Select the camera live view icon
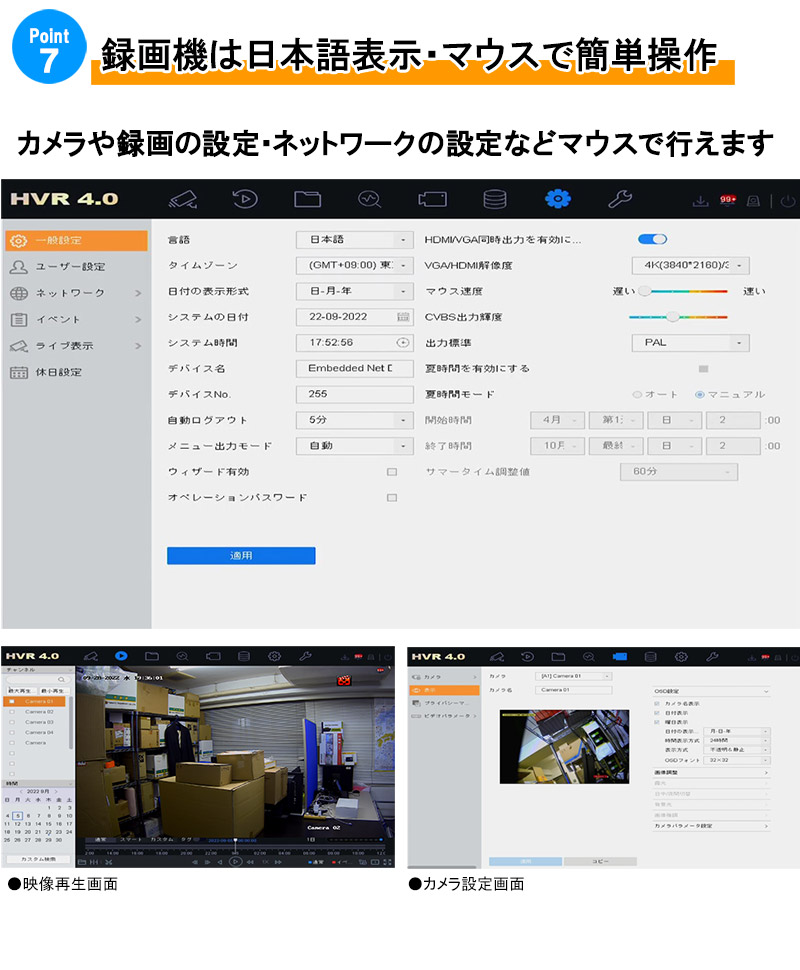Screen dimensions: 800x970 click(x=185, y=200)
